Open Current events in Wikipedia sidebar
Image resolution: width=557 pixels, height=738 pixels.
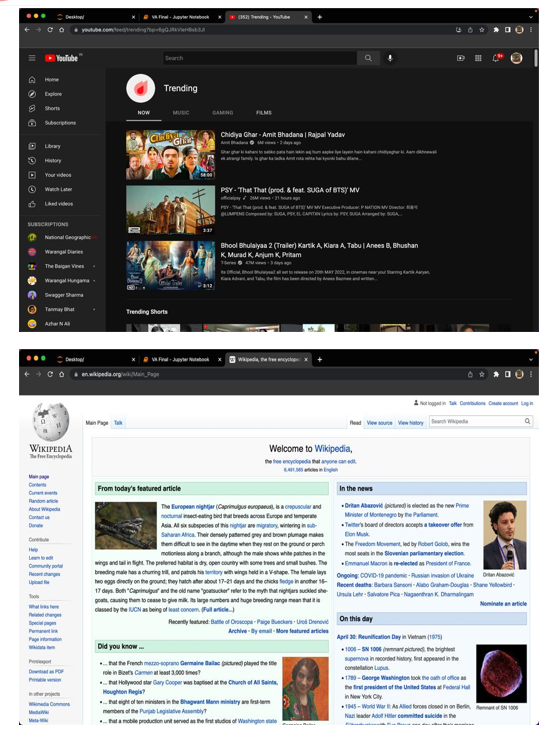pyautogui.click(x=43, y=493)
